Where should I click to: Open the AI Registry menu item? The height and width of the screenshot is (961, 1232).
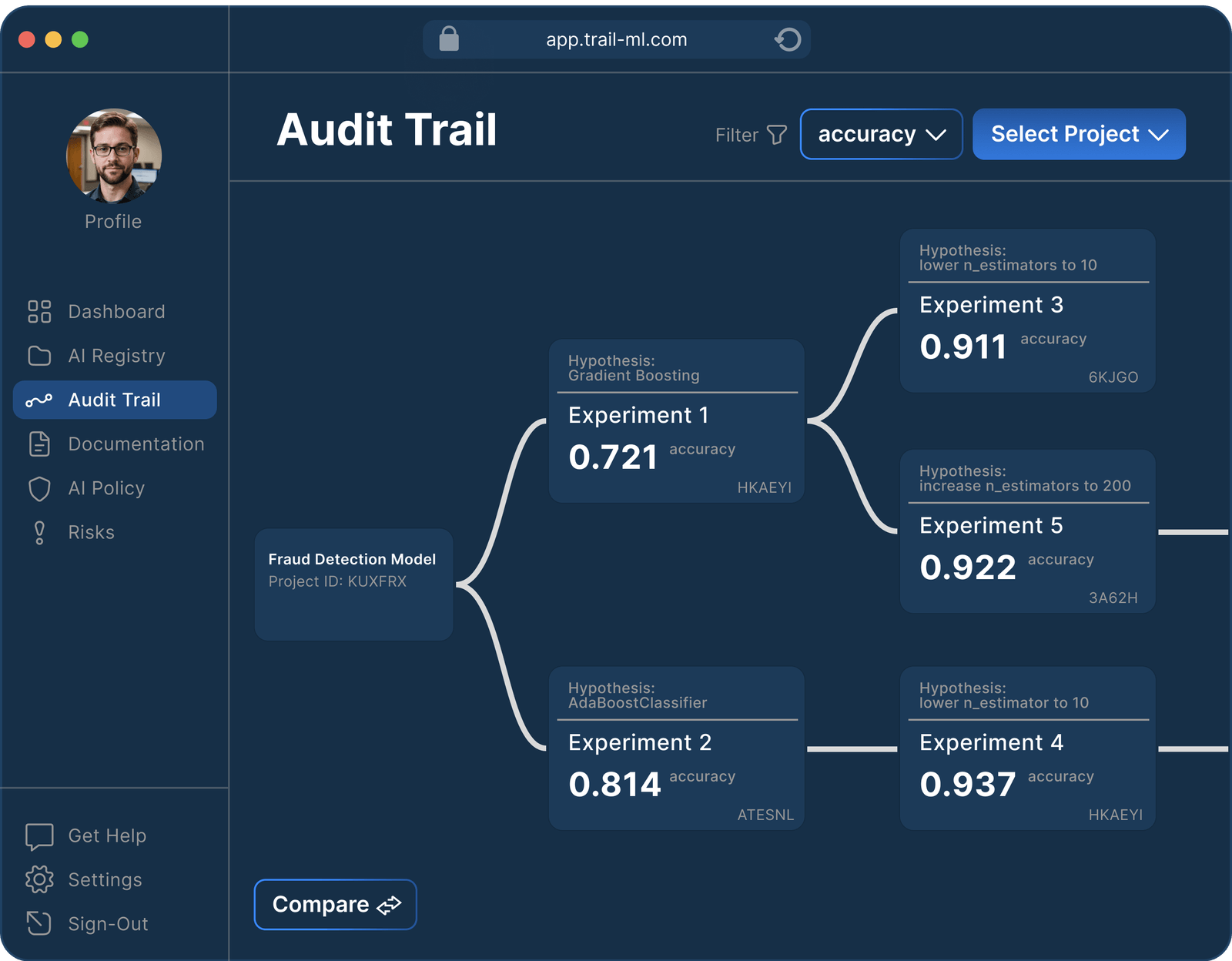(x=115, y=356)
